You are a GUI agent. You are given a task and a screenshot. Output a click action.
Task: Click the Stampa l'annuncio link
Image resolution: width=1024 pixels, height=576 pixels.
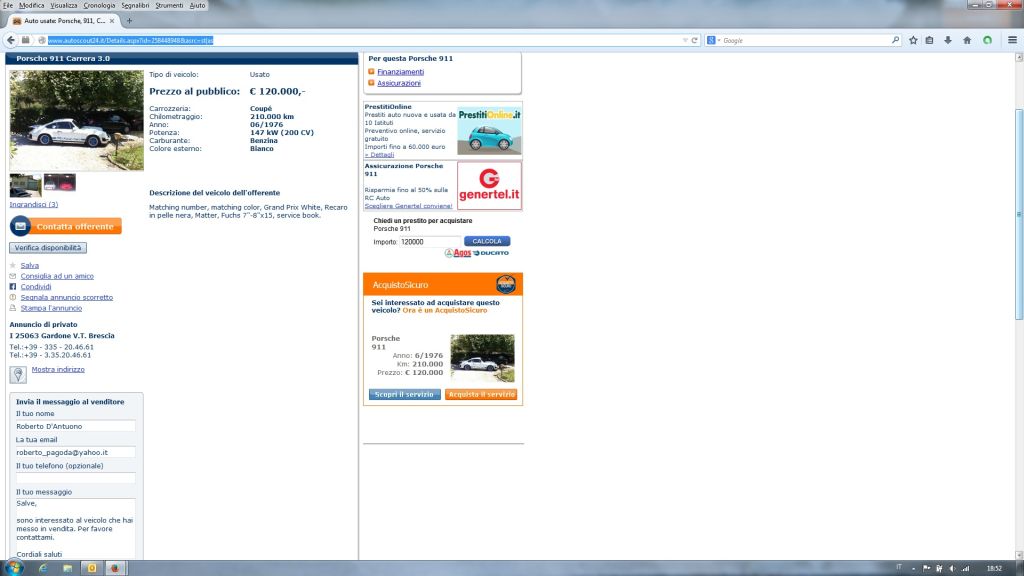pos(51,308)
